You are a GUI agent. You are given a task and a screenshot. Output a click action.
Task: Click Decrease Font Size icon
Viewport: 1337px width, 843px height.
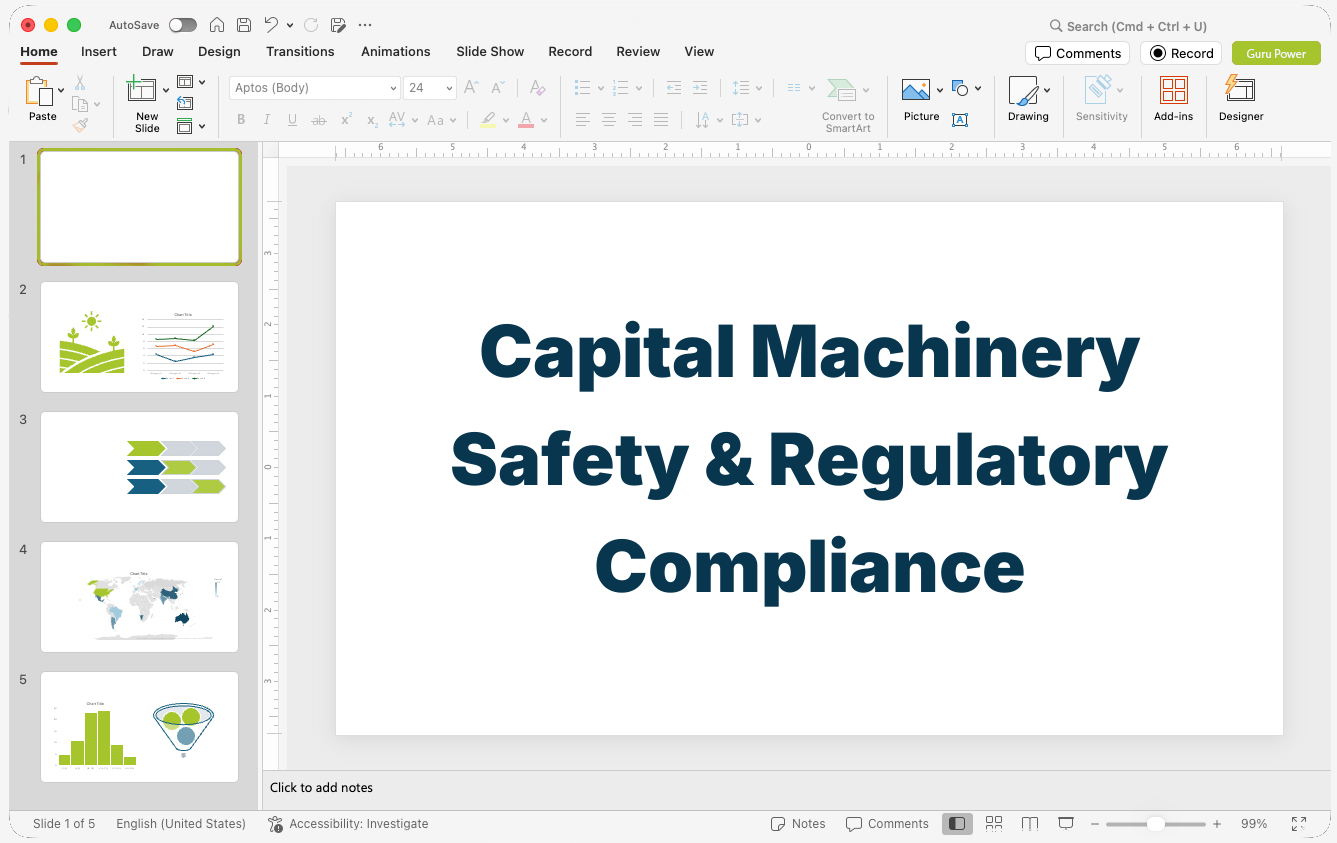pyautogui.click(x=498, y=88)
